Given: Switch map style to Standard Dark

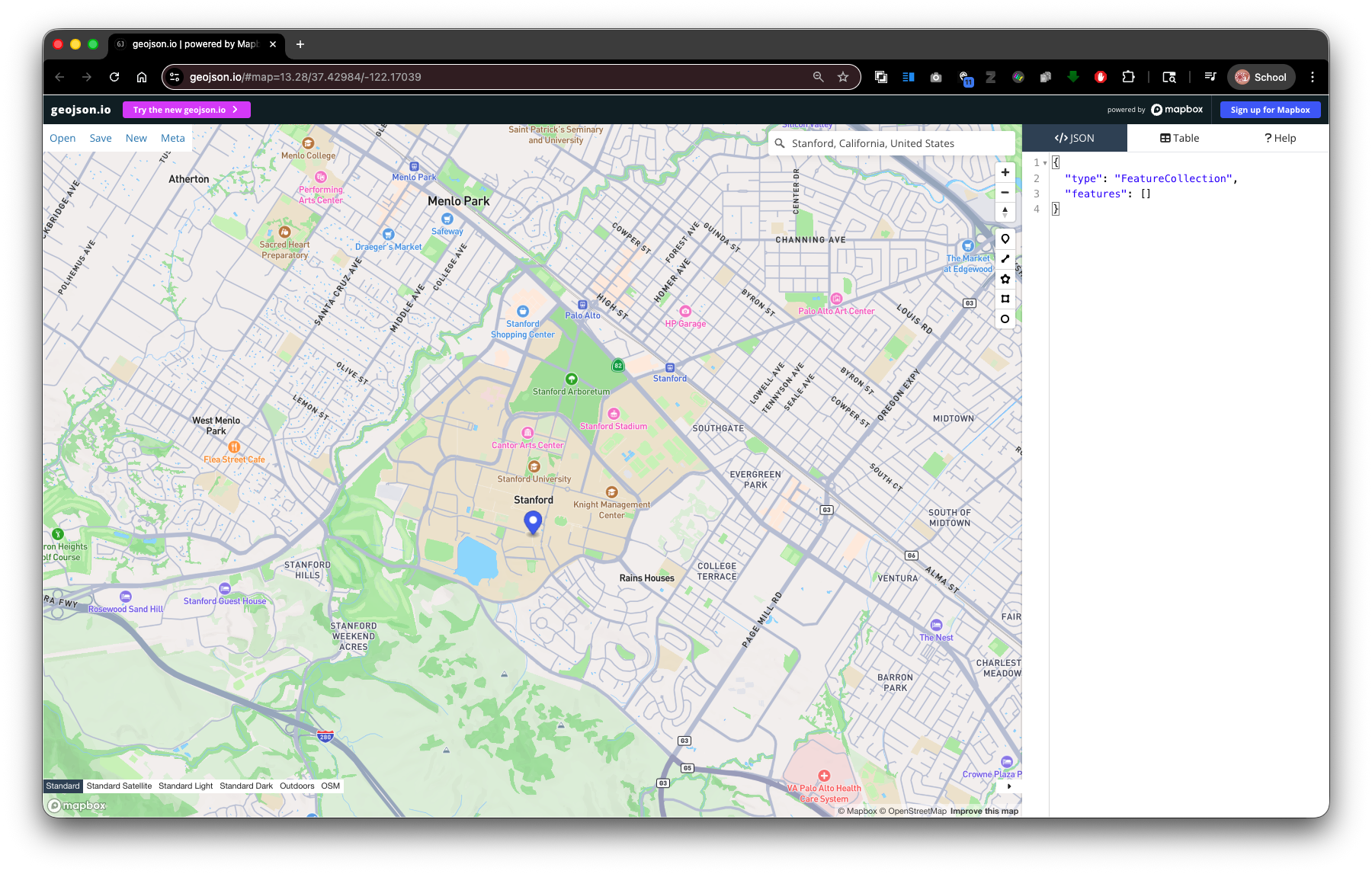Looking at the screenshot, I should pos(246,786).
